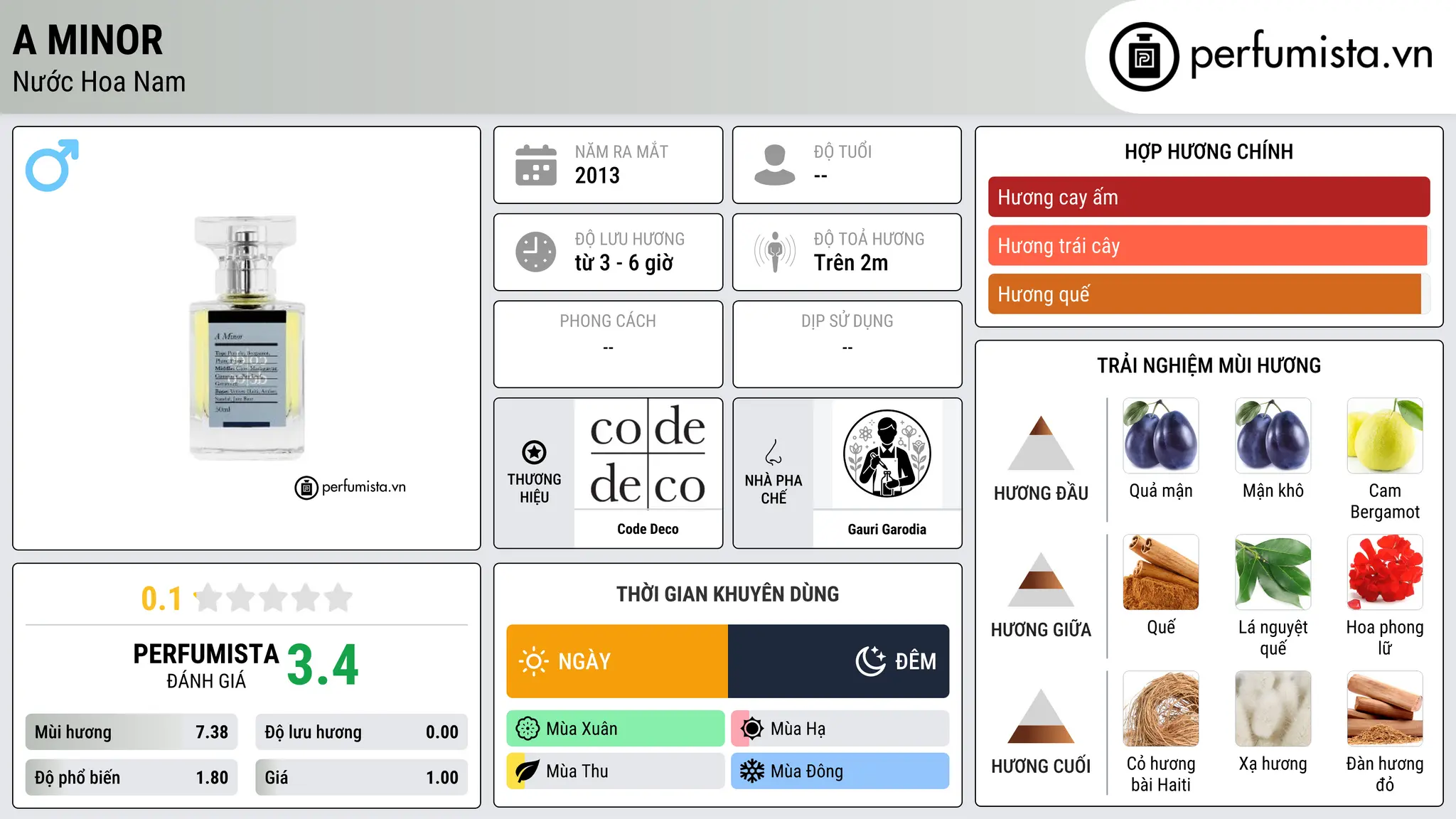Click the star badge icon above Thương hiệu
1456x819 pixels.
(534, 452)
